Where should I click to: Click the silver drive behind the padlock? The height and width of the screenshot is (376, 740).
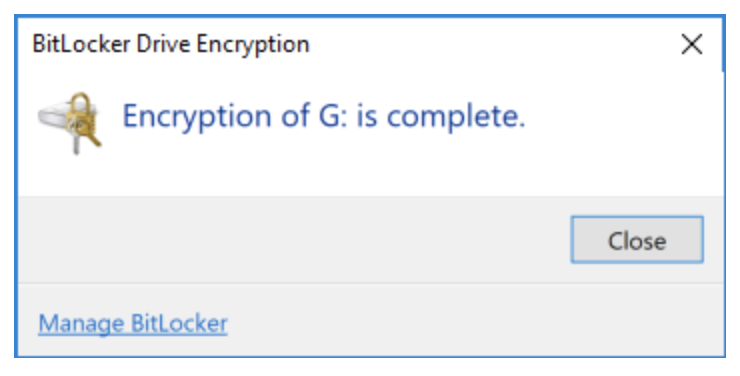point(53,117)
